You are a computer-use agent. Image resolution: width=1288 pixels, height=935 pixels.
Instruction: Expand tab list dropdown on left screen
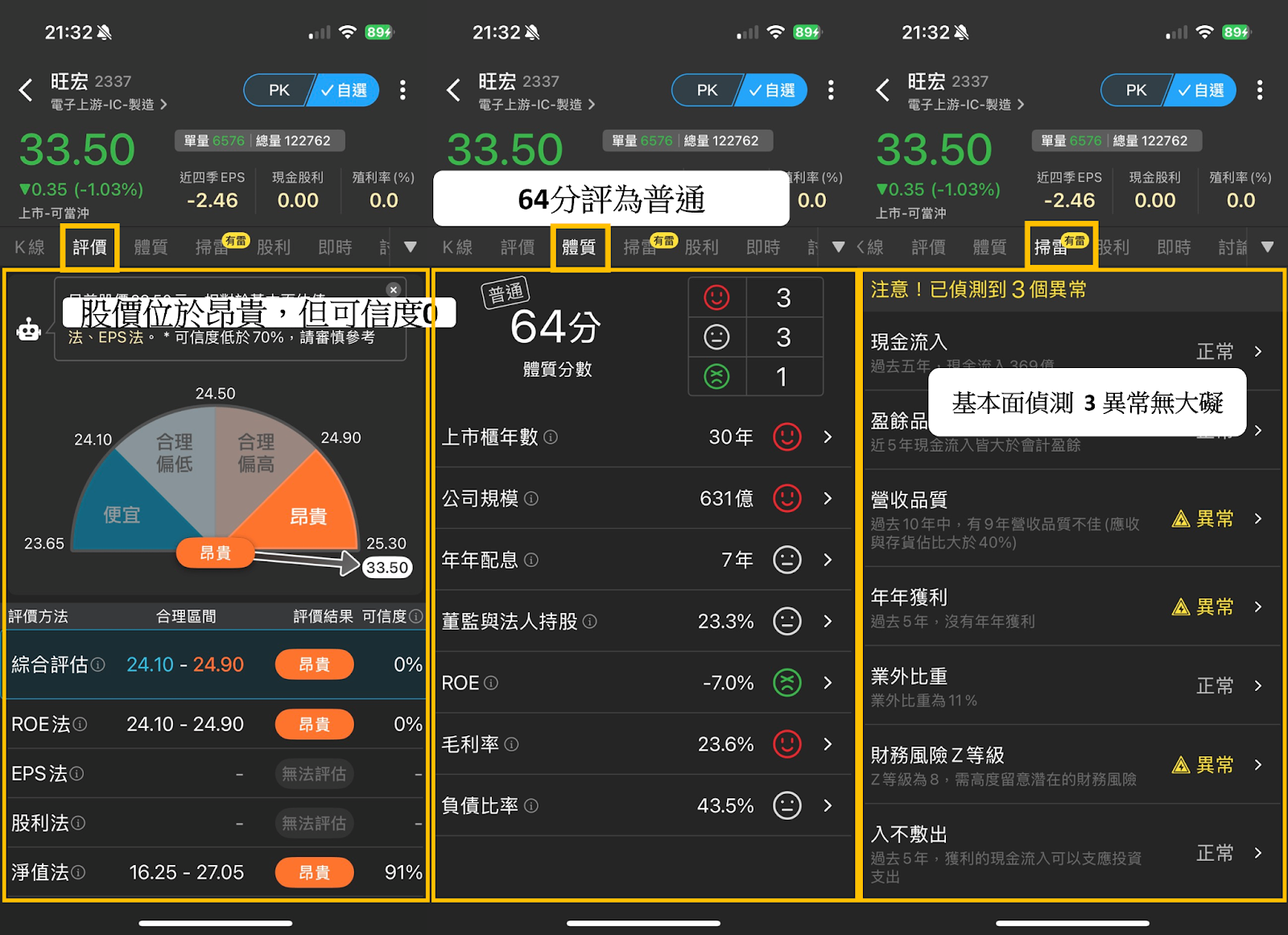tap(411, 247)
